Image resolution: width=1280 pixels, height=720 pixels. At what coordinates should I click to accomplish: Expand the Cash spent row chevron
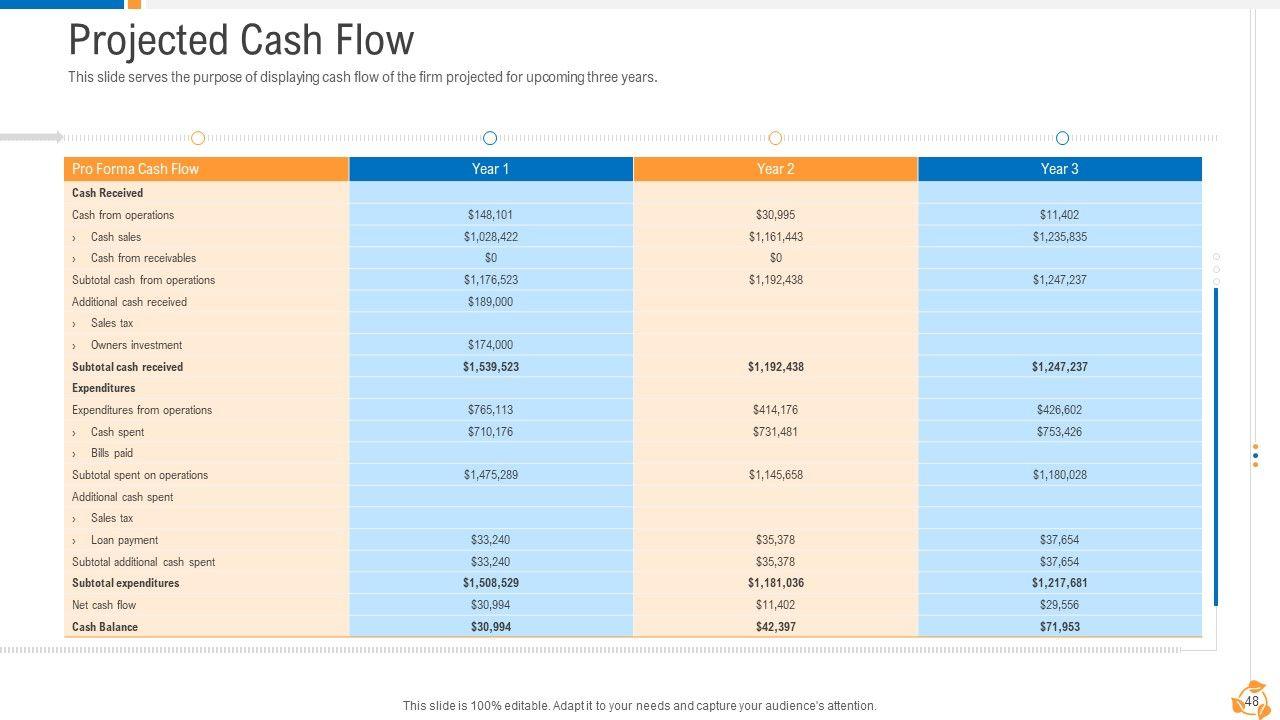(x=74, y=433)
